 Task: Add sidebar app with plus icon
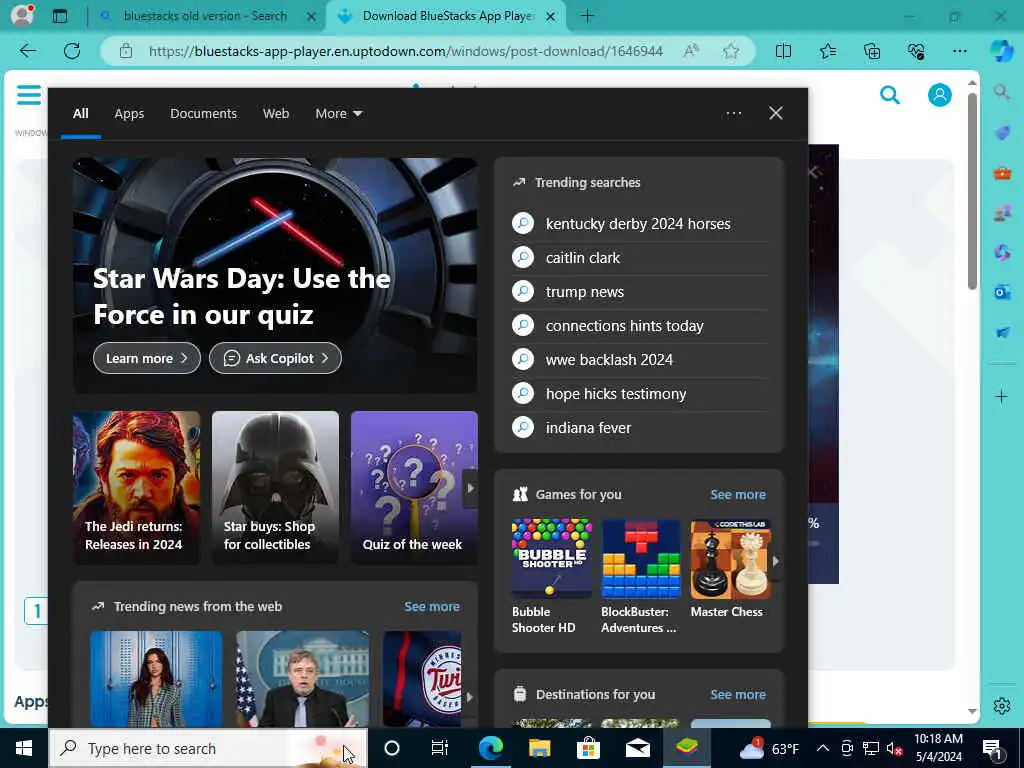point(1001,396)
